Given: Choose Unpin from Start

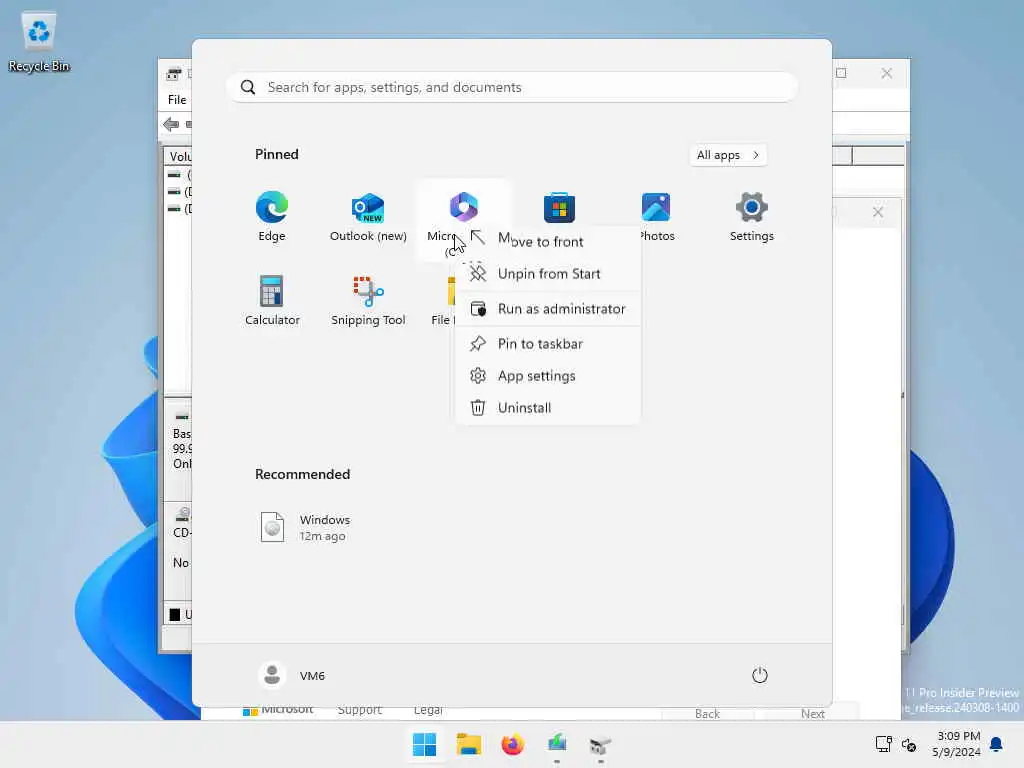Looking at the screenshot, I should click(x=547, y=274).
